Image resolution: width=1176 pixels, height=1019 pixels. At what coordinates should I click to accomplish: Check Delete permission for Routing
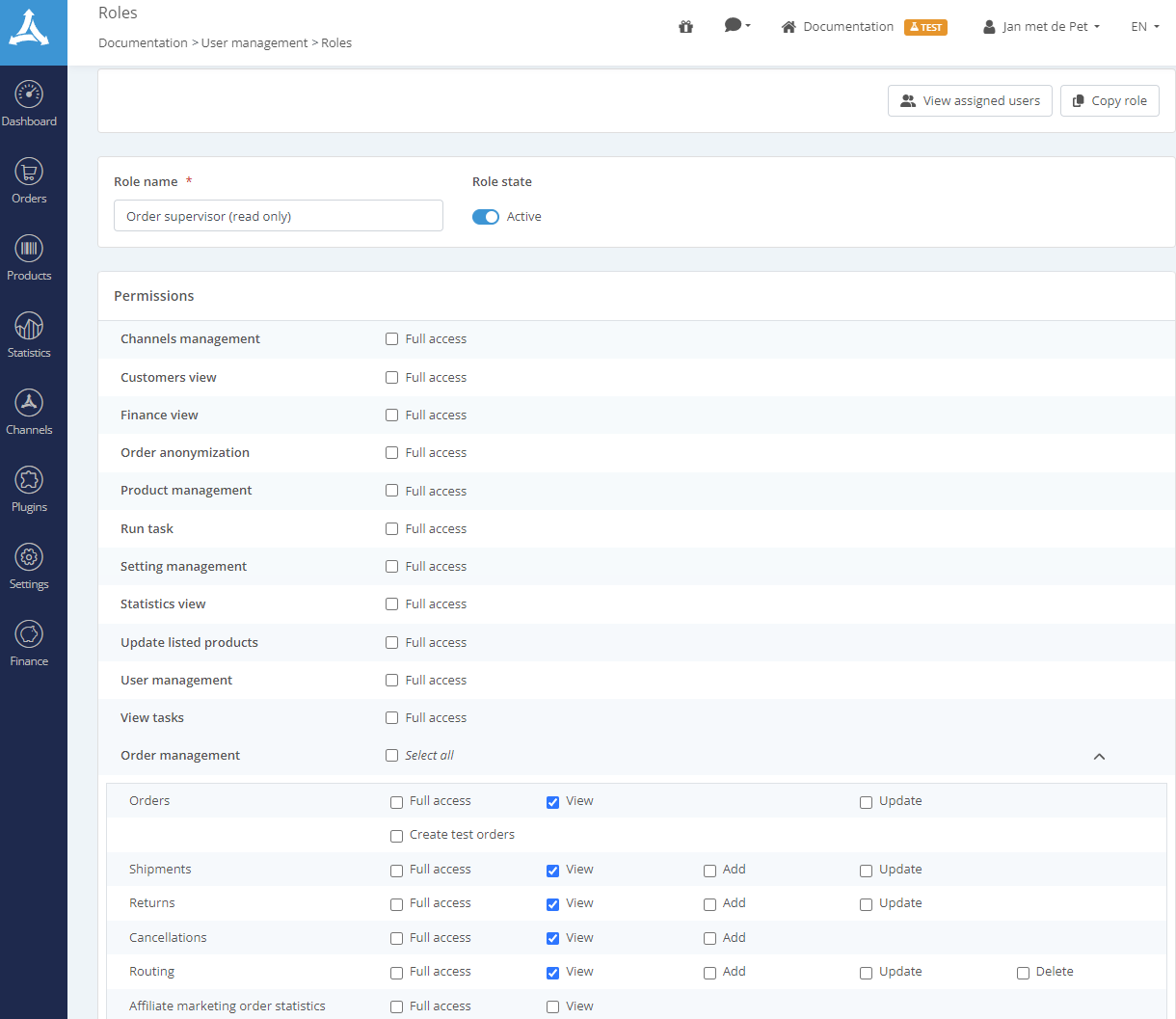pos(1023,973)
